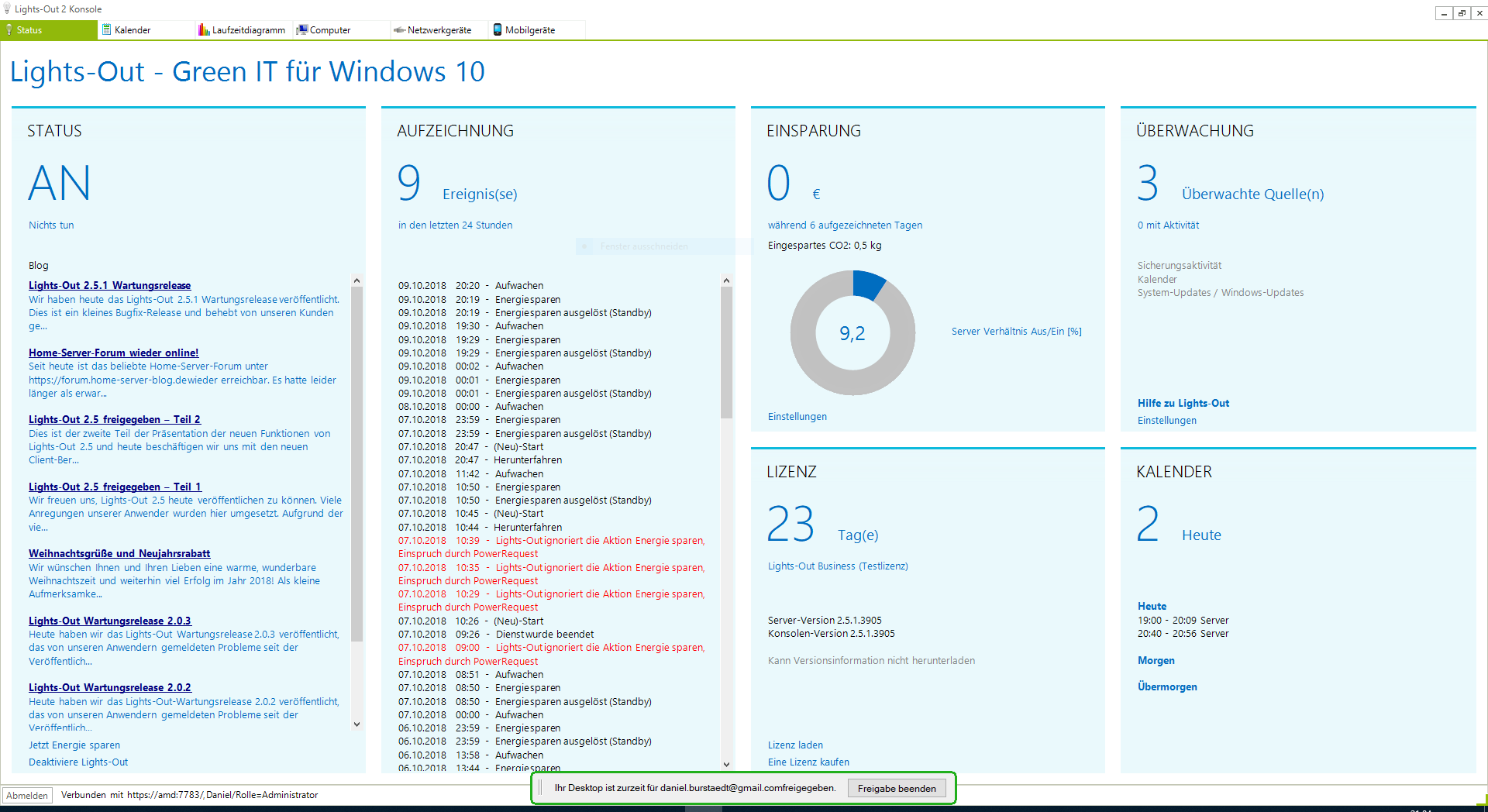
Task: Click the blue segment of donut chart
Action: coord(868,284)
